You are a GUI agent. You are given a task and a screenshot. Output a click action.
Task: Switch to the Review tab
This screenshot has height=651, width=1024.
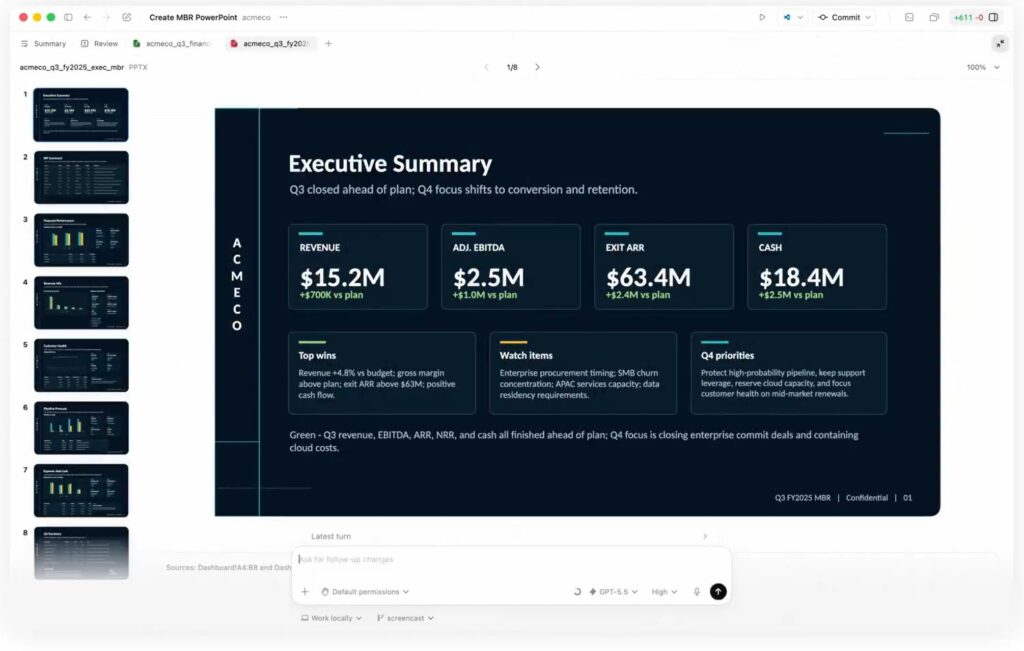point(99,44)
